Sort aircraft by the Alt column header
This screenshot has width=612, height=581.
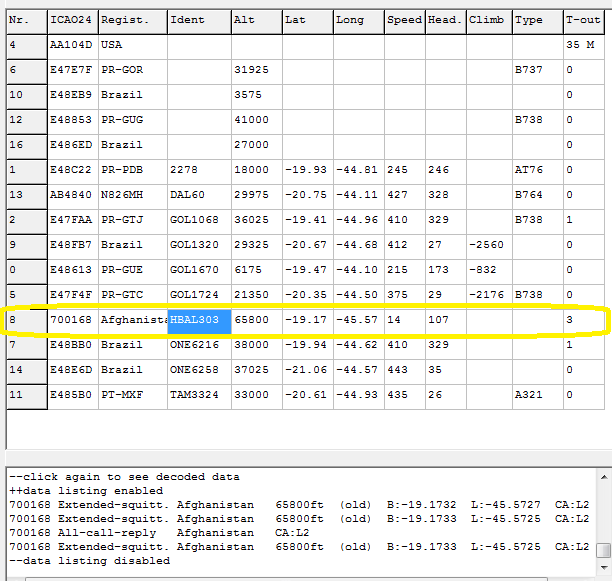pos(255,20)
